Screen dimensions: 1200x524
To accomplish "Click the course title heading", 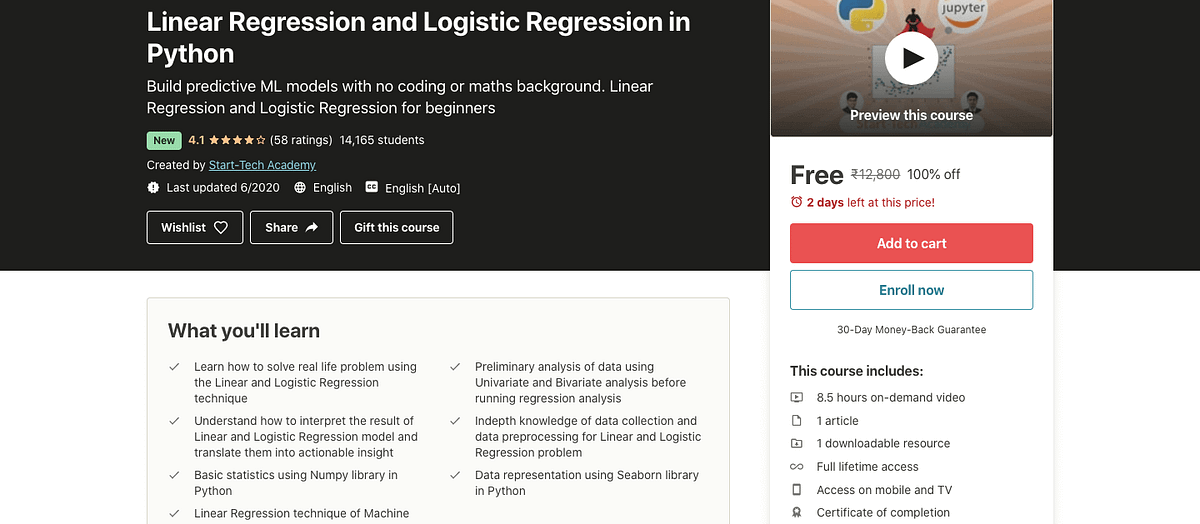I will 419,37.
